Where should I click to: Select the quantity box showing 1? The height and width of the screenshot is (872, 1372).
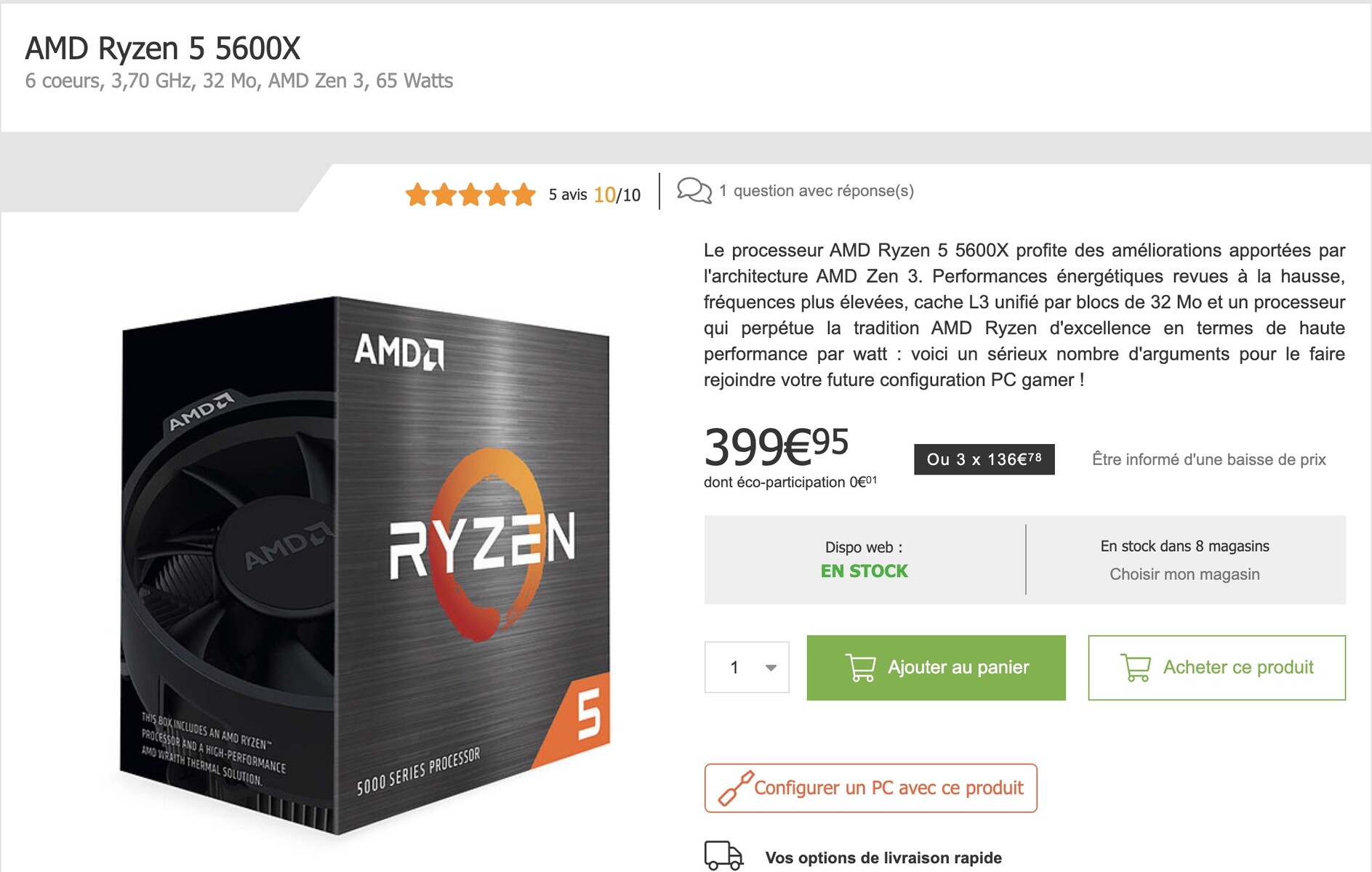(x=747, y=667)
